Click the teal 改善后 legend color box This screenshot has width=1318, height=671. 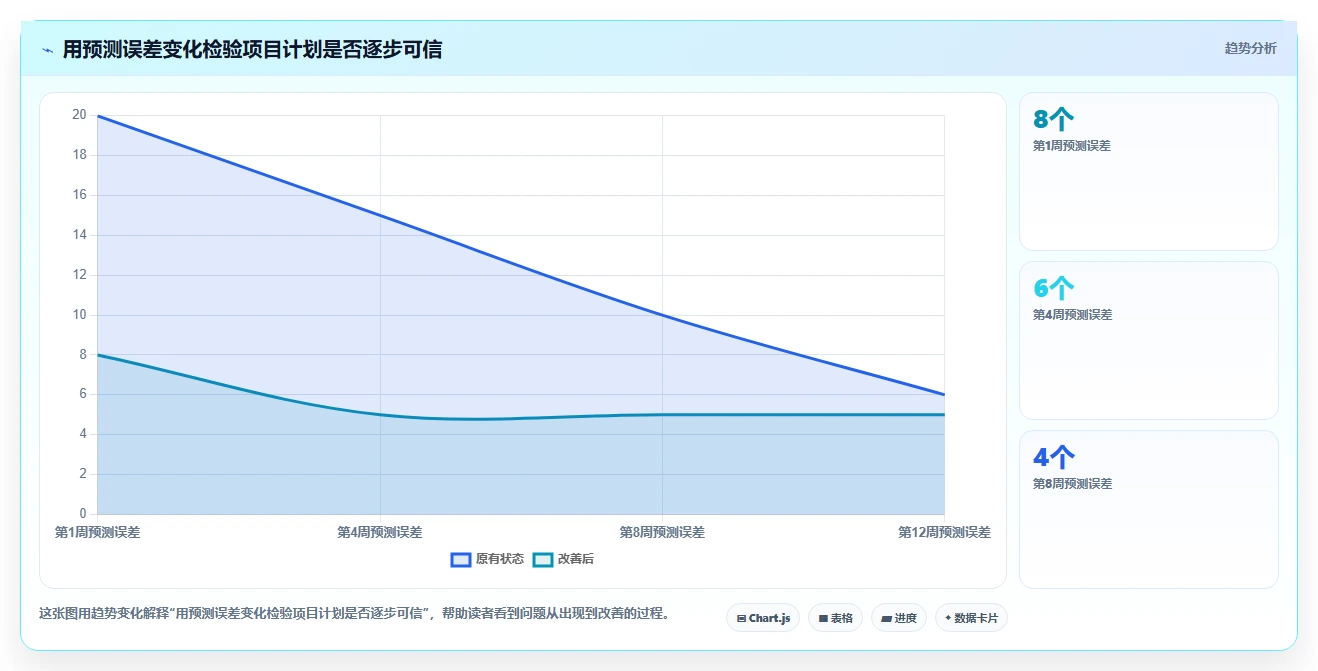[x=542, y=559]
